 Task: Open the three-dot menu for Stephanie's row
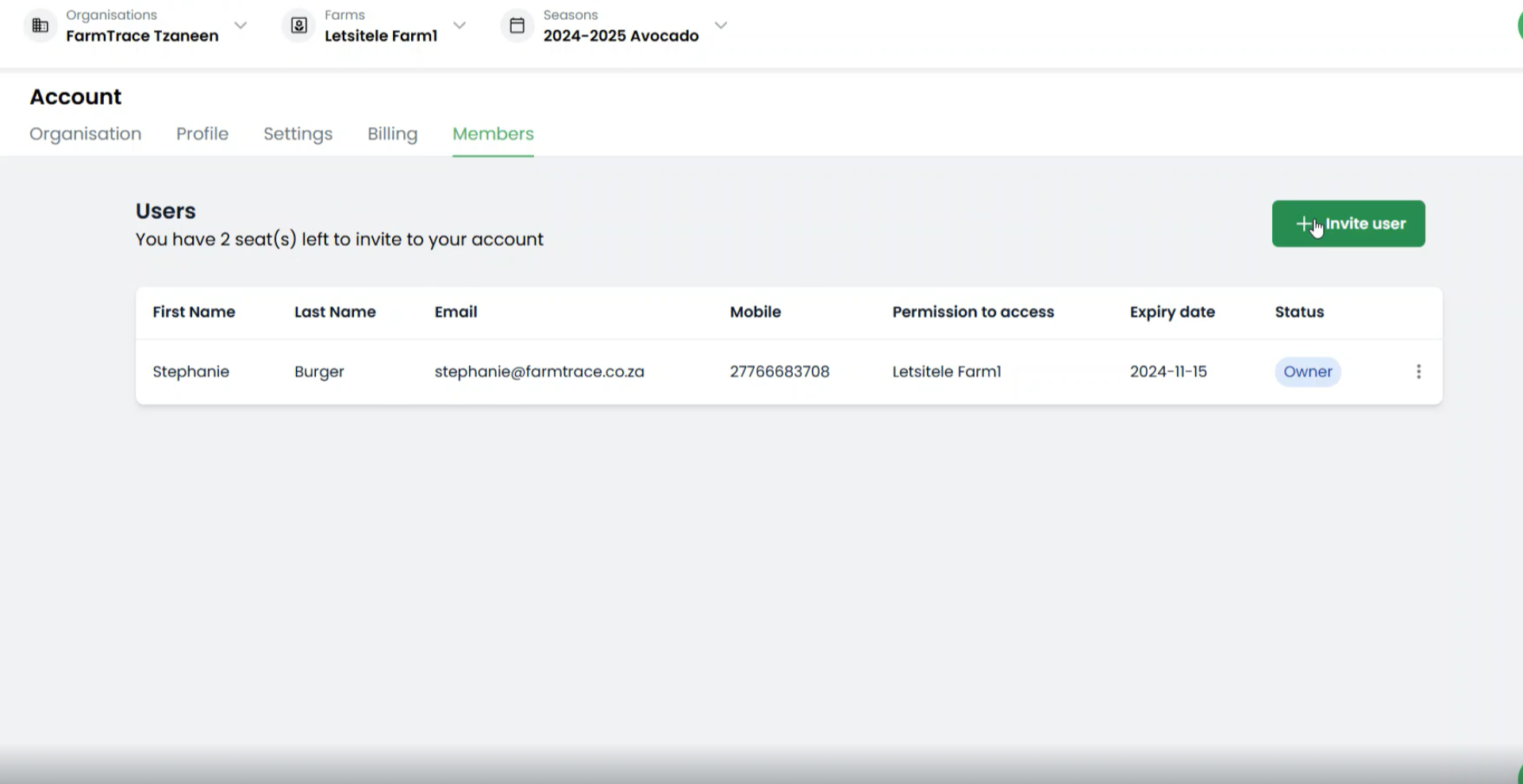tap(1418, 371)
